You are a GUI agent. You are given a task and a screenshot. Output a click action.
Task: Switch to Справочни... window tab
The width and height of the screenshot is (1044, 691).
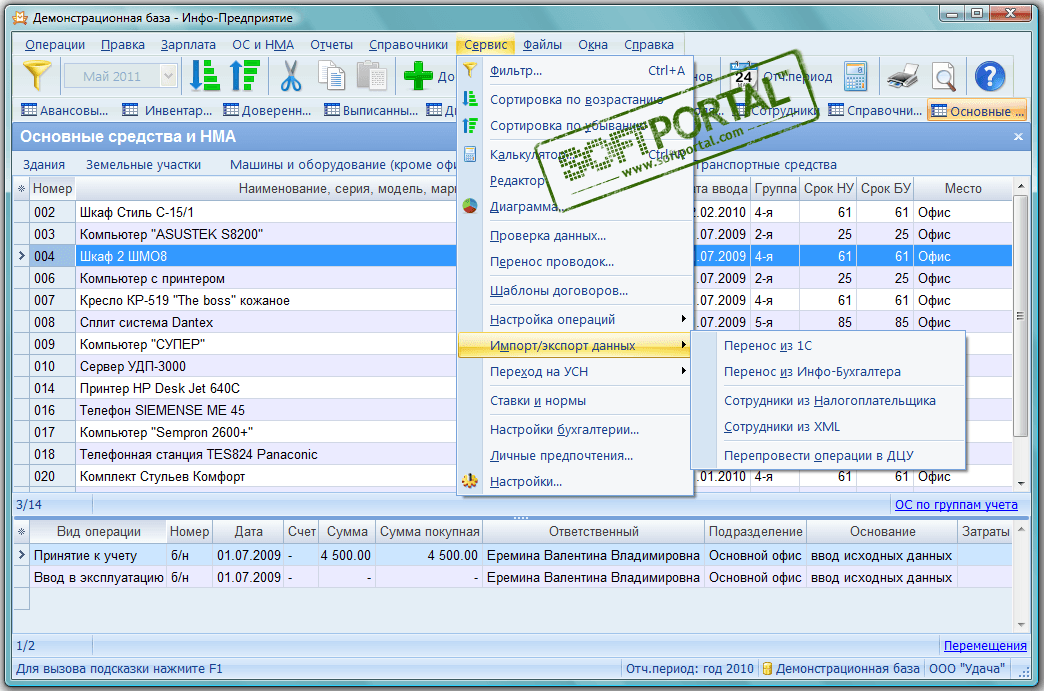(x=875, y=111)
